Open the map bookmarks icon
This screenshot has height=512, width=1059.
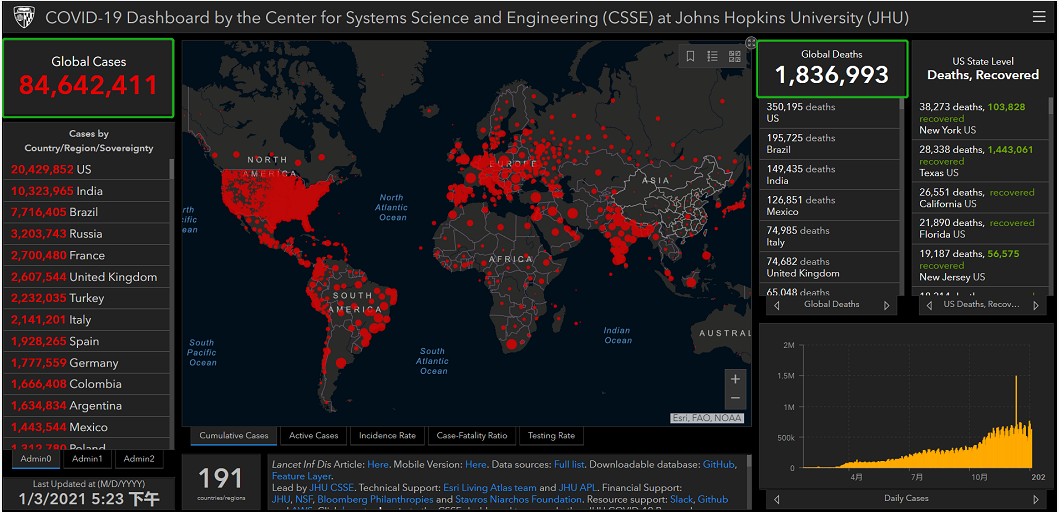coord(690,56)
